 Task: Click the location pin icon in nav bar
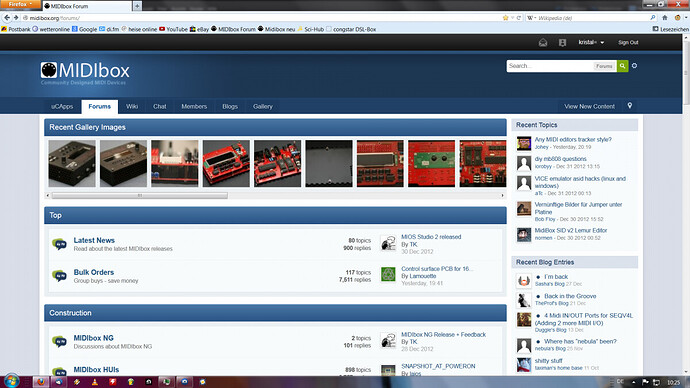(x=630, y=106)
